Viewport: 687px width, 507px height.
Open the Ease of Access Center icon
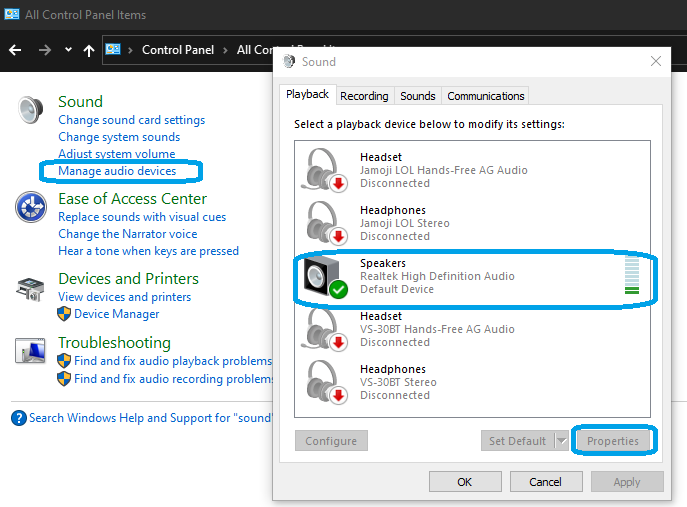pyautogui.click(x=31, y=207)
